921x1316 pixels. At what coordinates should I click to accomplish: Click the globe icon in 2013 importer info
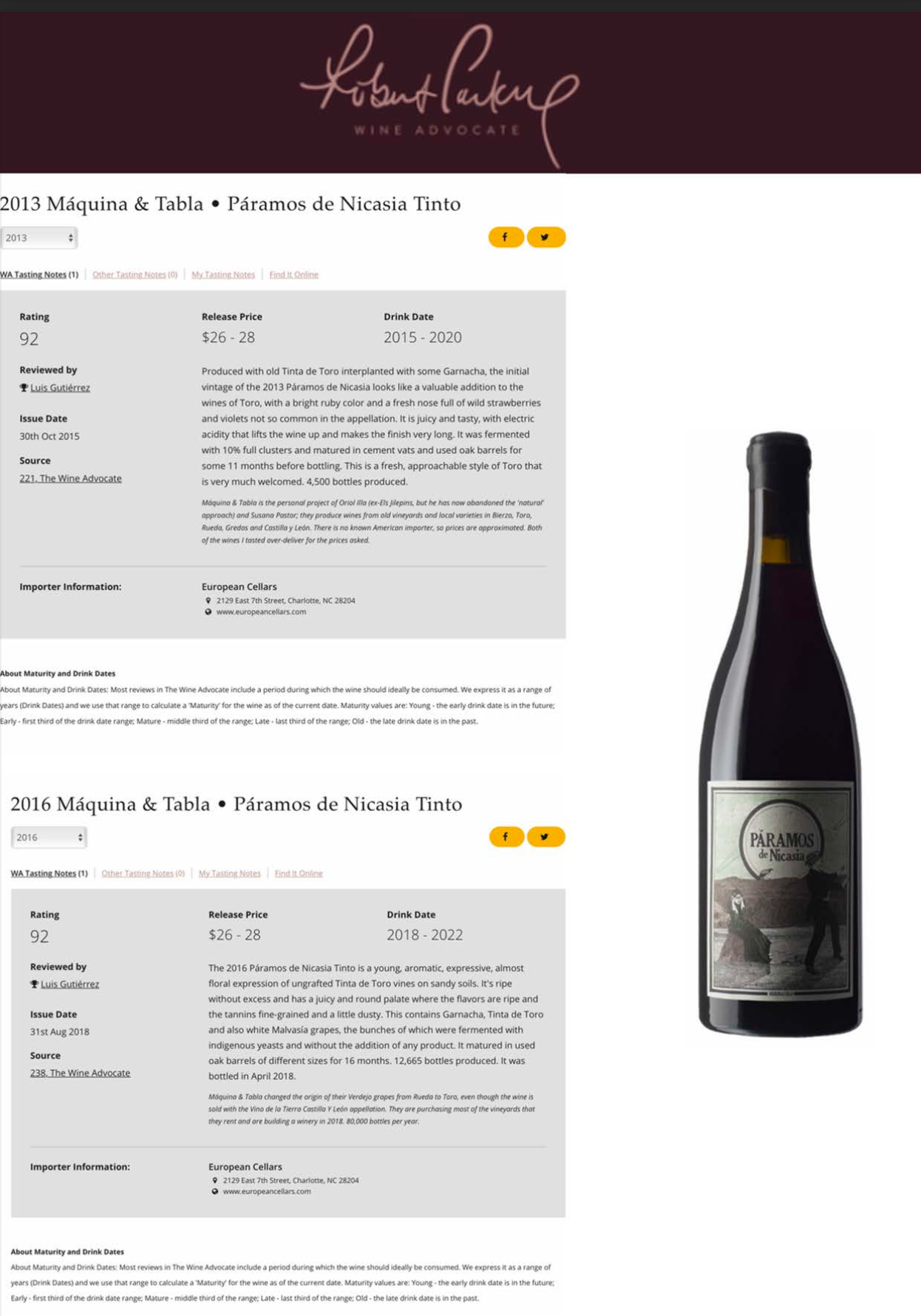coord(208,612)
